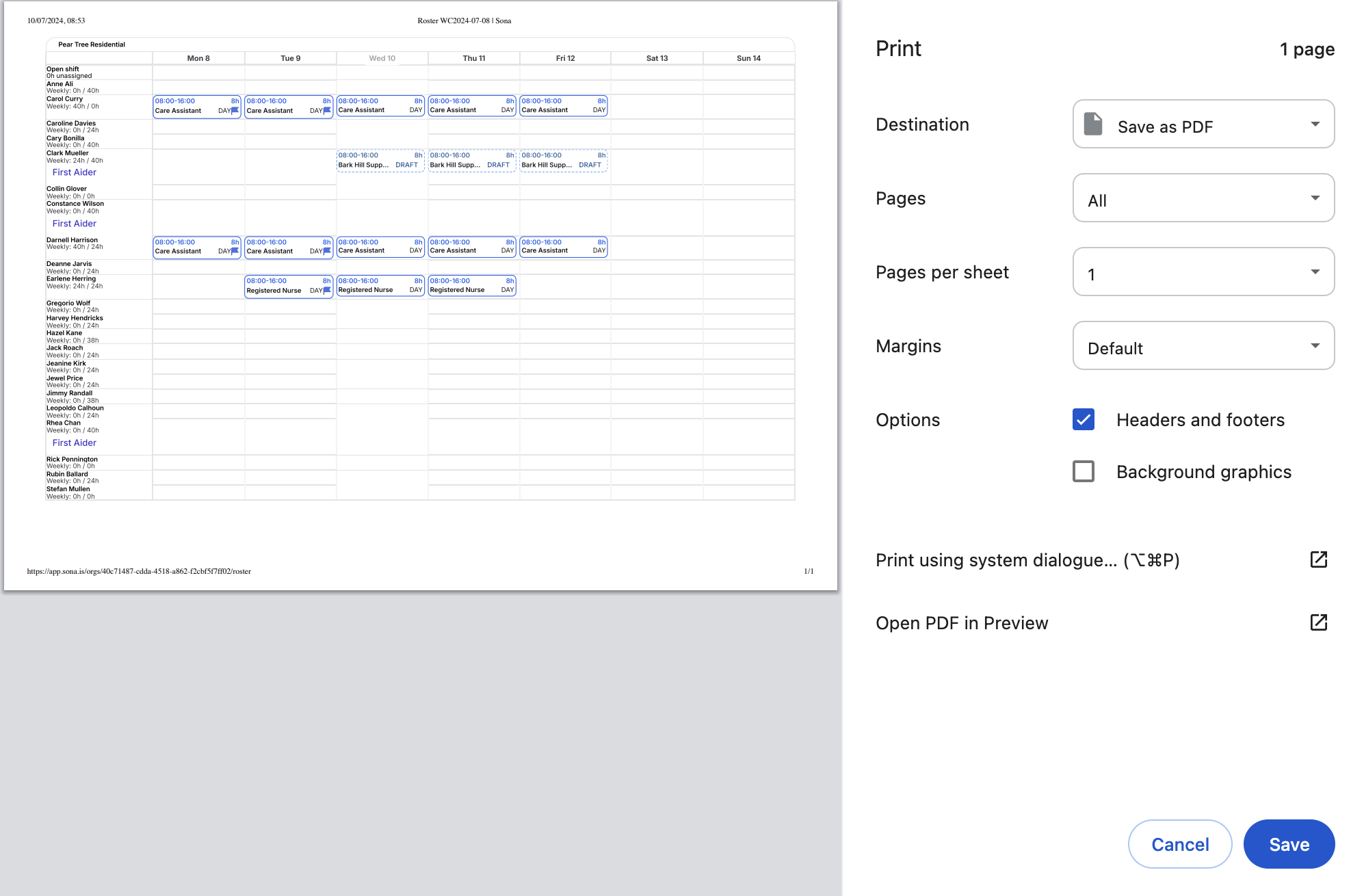The width and height of the screenshot is (1364, 896).
Task: Click the flag icon on Carol Curry's Monday shift
Action: [234, 111]
